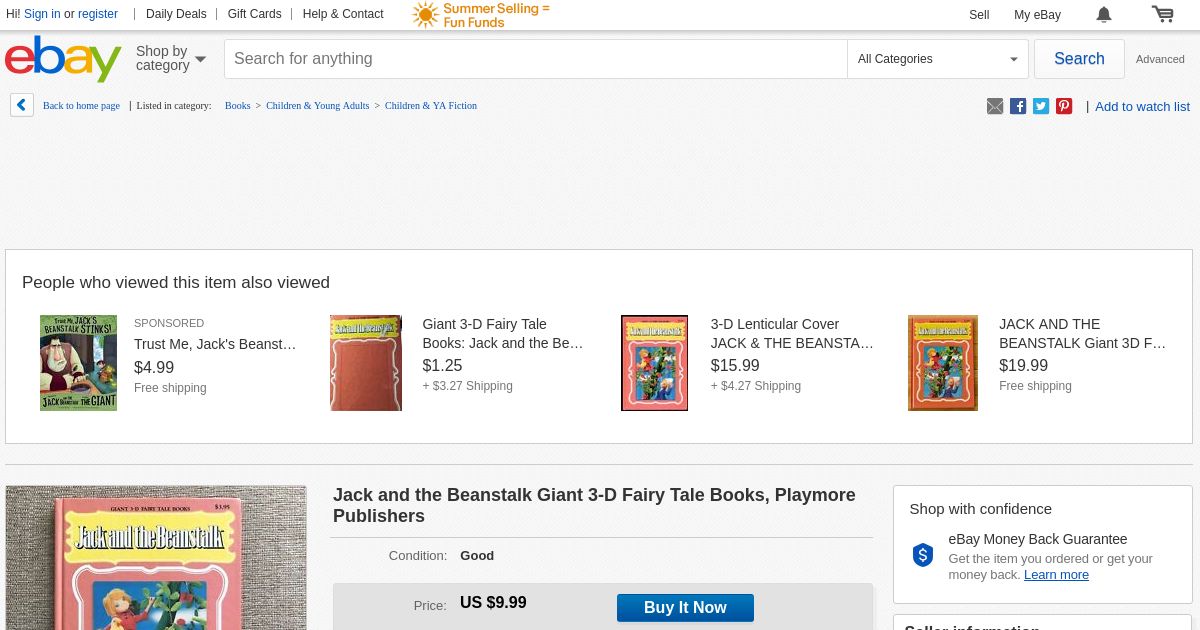Follow the Children & Young Adults breadcrumb
Image resolution: width=1200 pixels, height=630 pixels.
(x=317, y=106)
